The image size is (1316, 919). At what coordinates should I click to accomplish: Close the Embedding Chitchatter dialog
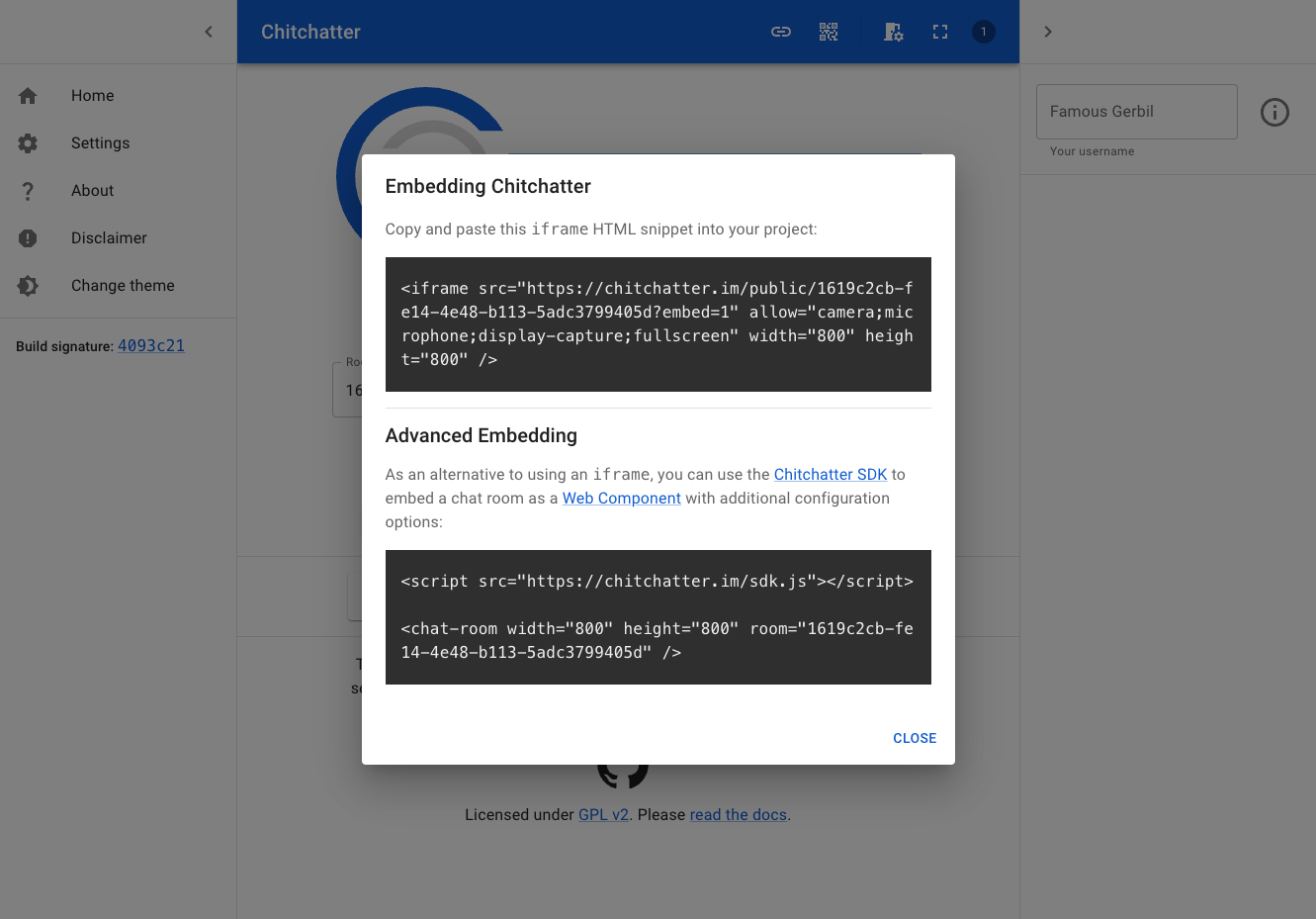point(915,738)
